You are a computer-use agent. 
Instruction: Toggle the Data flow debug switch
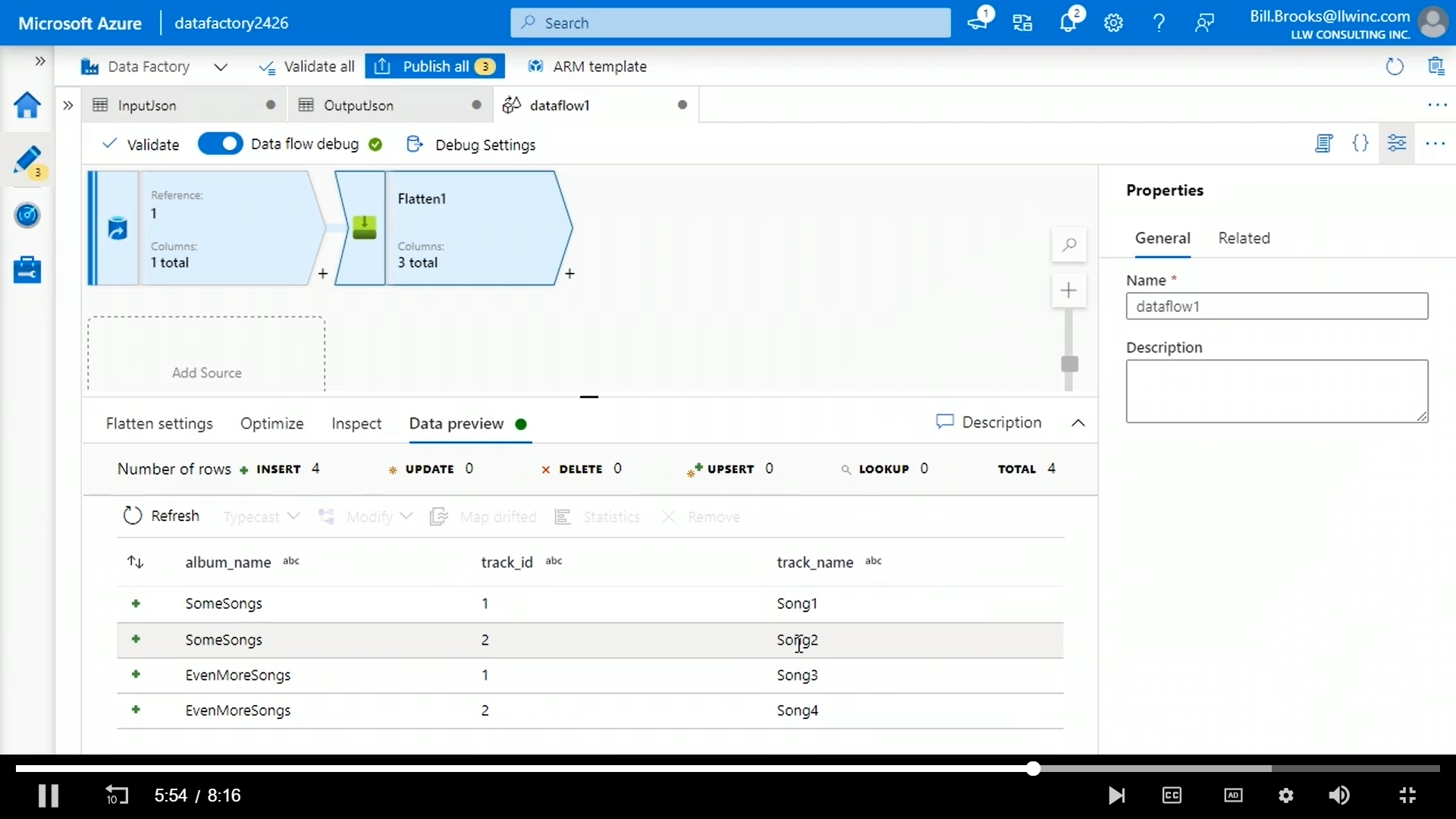pyautogui.click(x=220, y=144)
